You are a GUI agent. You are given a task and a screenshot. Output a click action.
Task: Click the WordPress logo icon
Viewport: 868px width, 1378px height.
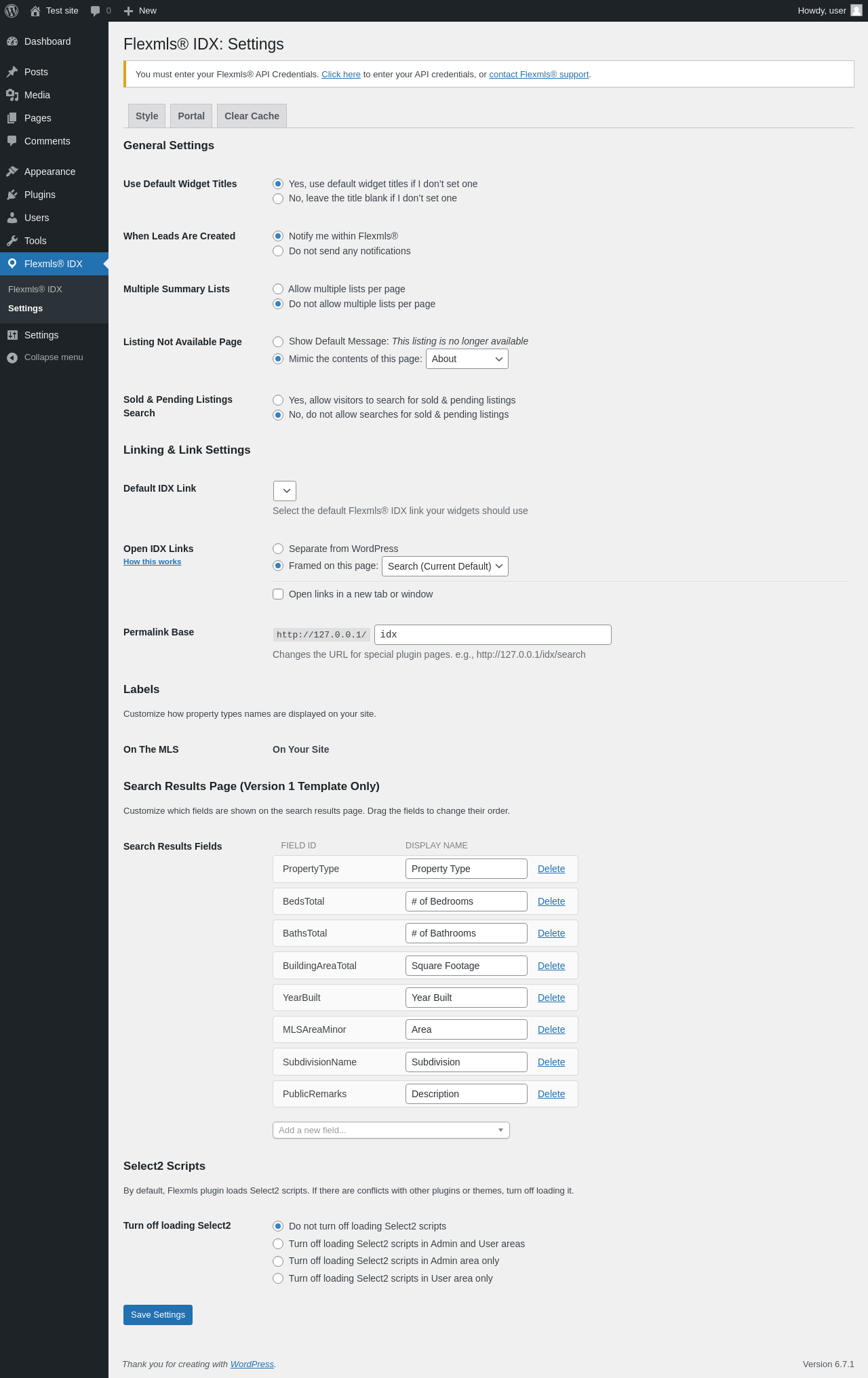point(12,11)
